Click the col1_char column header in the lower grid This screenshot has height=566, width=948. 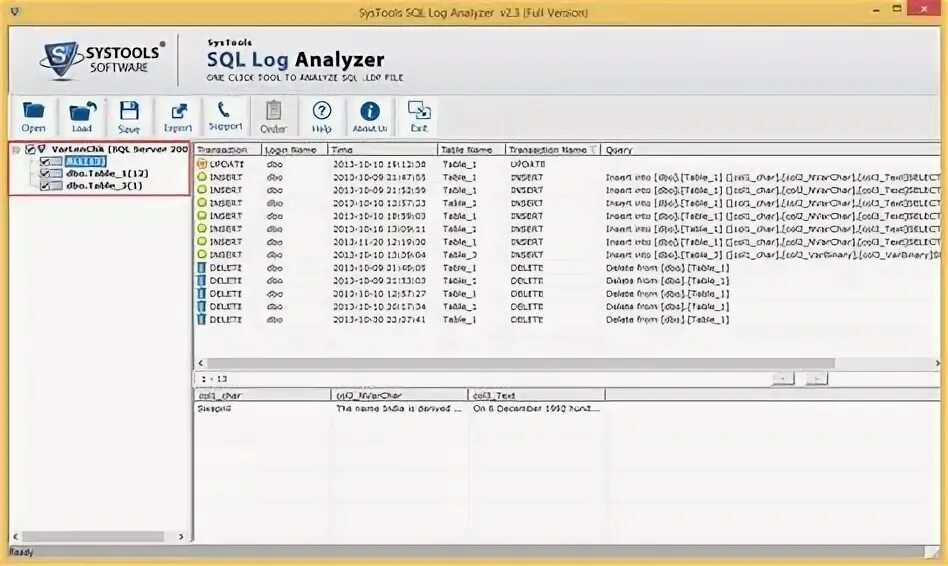(263, 395)
